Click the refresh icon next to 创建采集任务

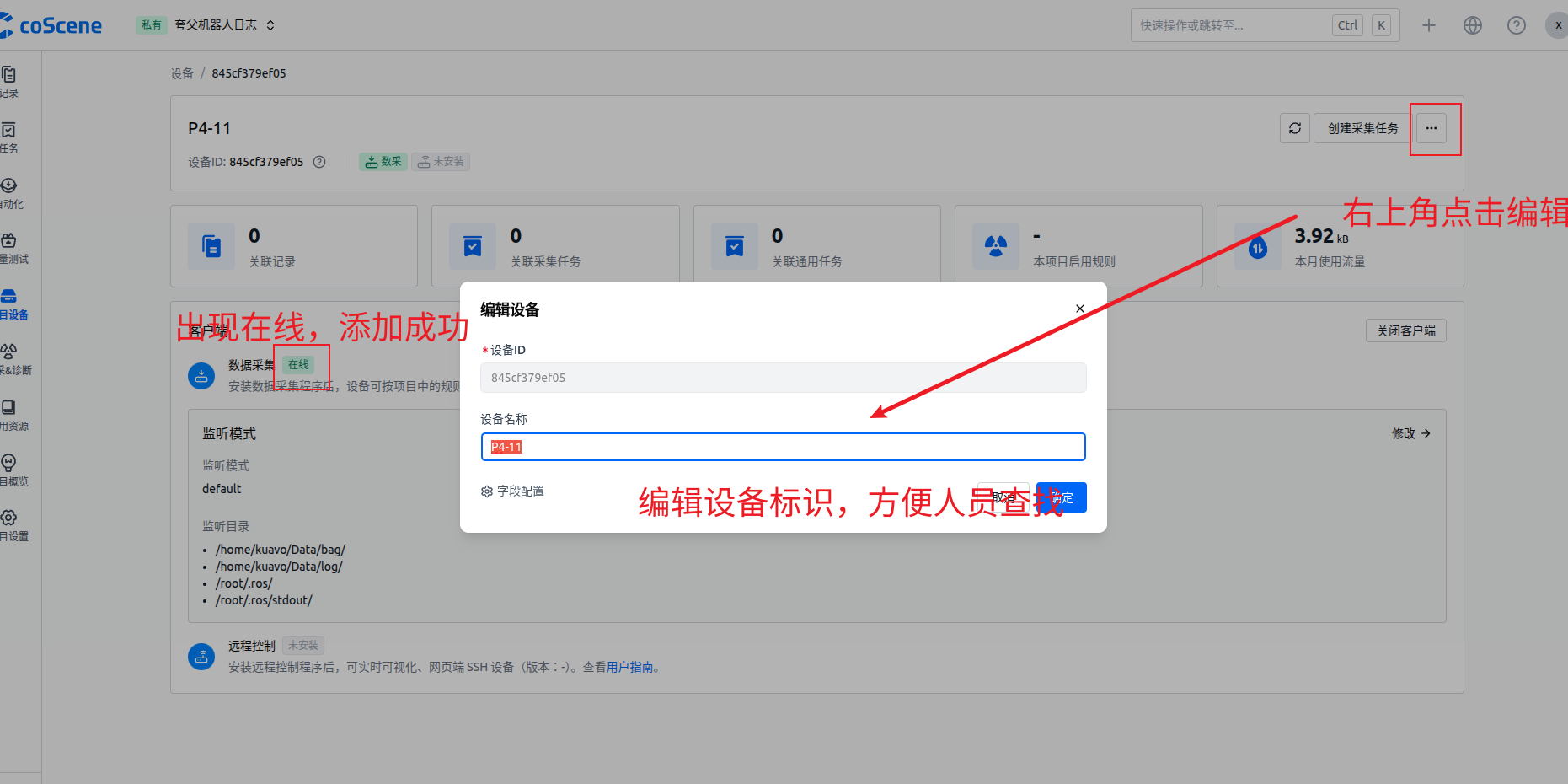(1295, 128)
